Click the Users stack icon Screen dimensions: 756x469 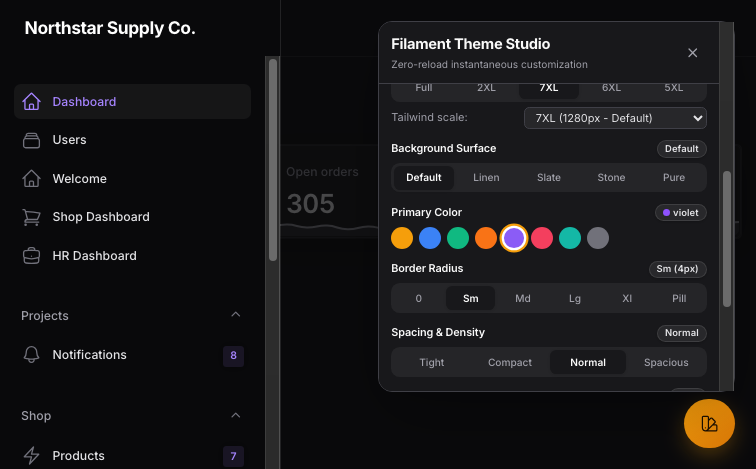pyautogui.click(x=31, y=140)
